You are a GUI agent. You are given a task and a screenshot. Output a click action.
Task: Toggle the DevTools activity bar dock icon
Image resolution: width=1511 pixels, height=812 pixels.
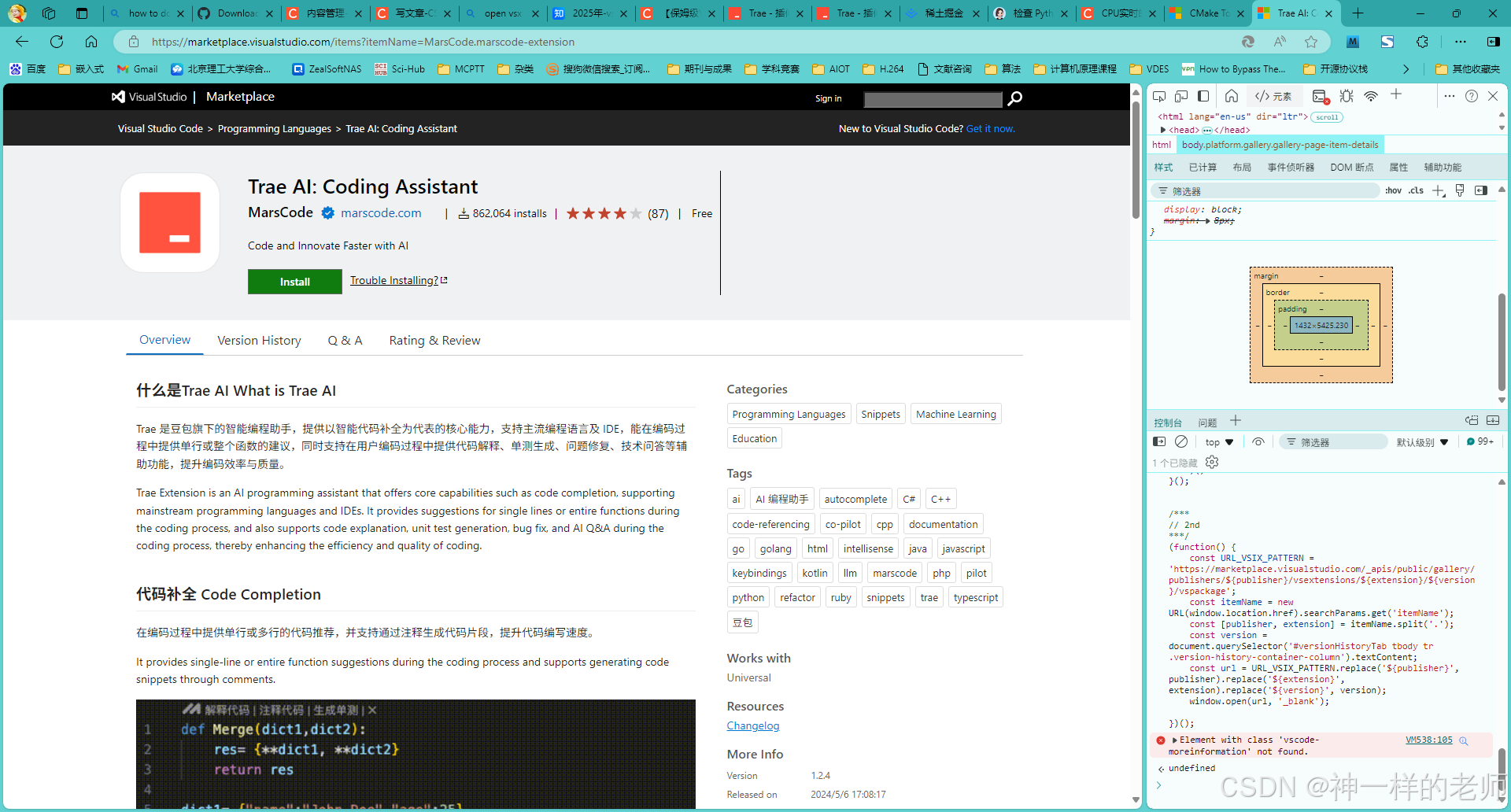tap(1203, 96)
